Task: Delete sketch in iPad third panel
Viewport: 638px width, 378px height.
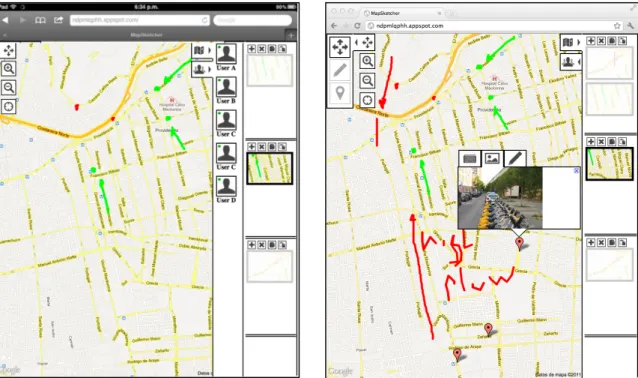Action: point(262,245)
